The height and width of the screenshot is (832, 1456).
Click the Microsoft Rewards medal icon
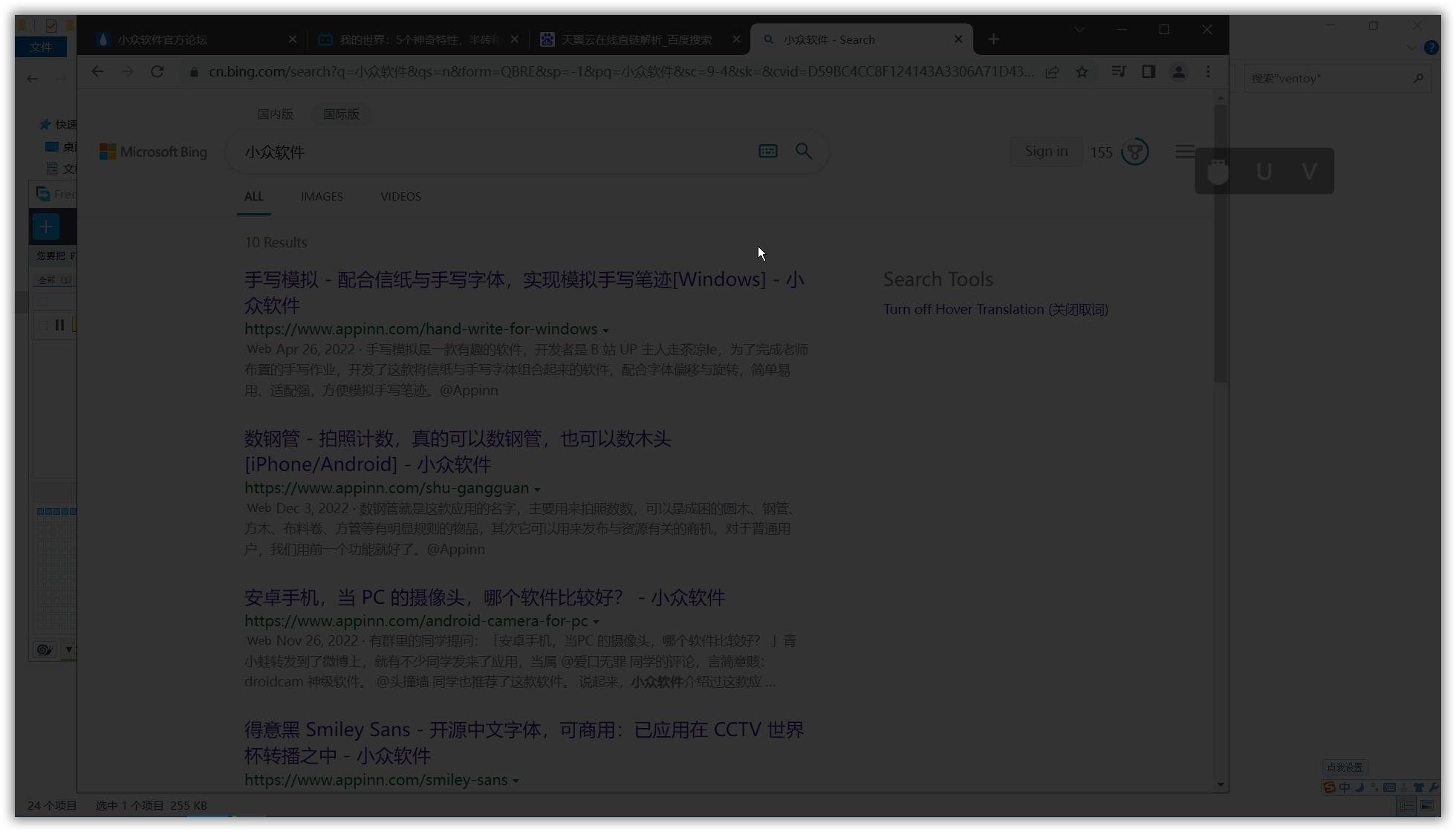pyautogui.click(x=1134, y=152)
